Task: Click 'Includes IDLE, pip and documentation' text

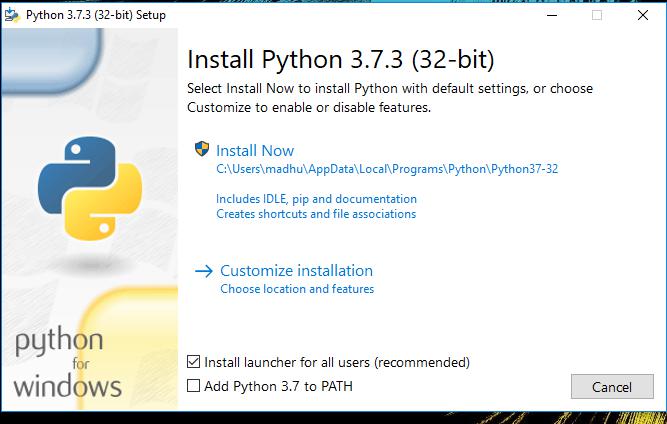Action: (x=316, y=199)
